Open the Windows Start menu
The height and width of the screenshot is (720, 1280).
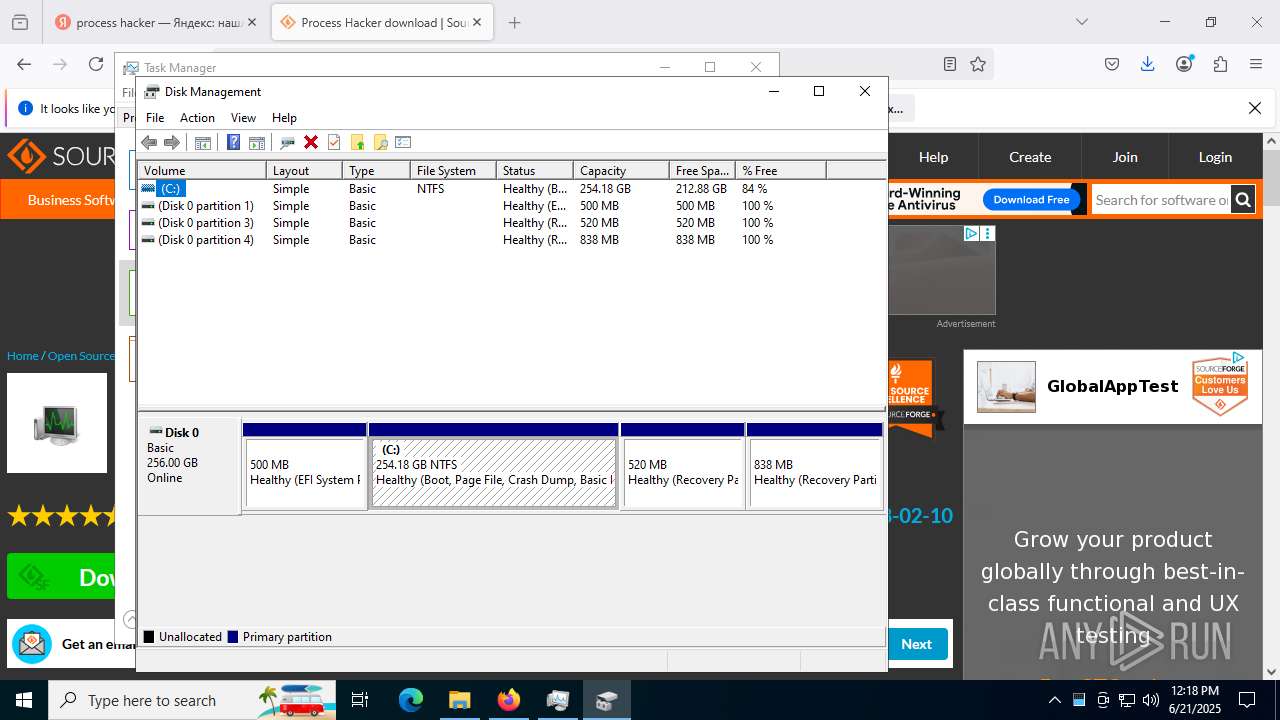(23, 700)
